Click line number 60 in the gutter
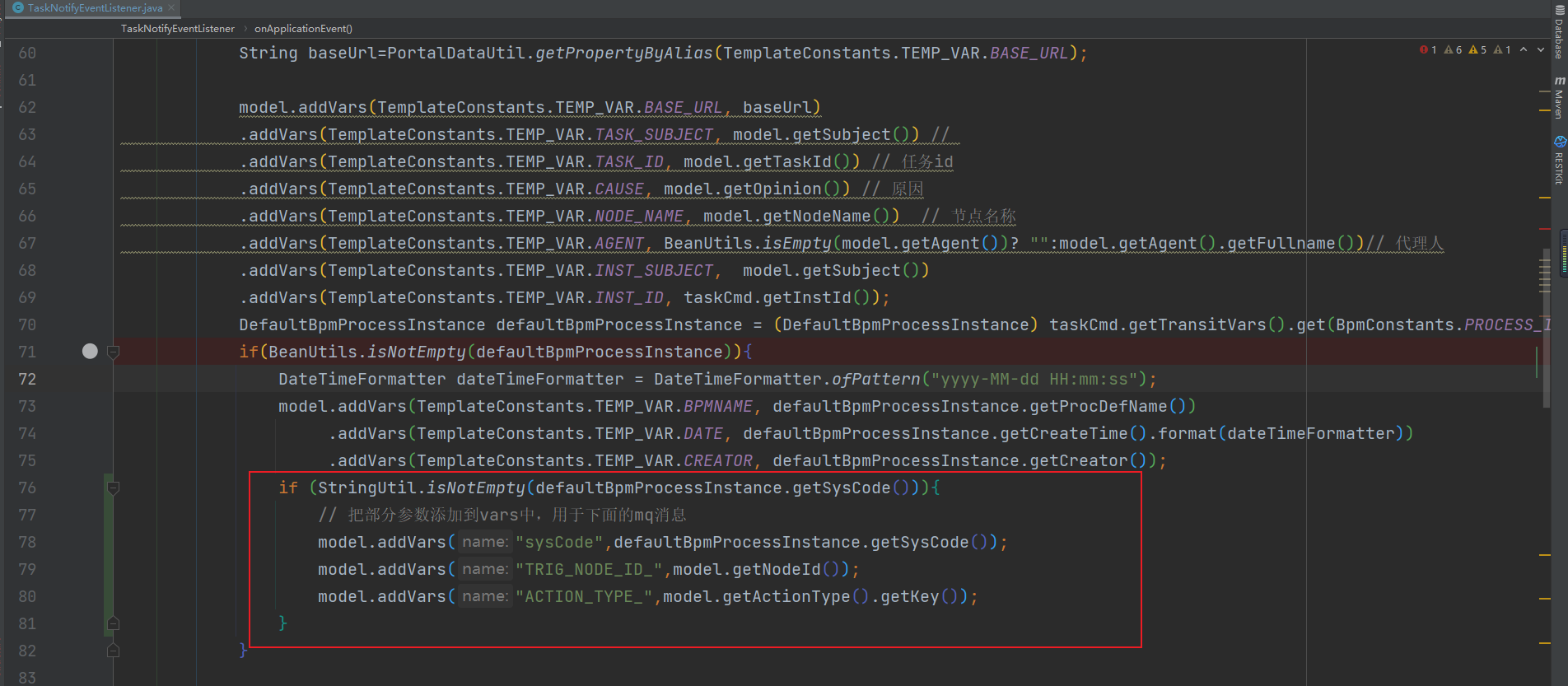Image resolution: width=1568 pixels, height=686 pixels. click(x=27, y=53)
